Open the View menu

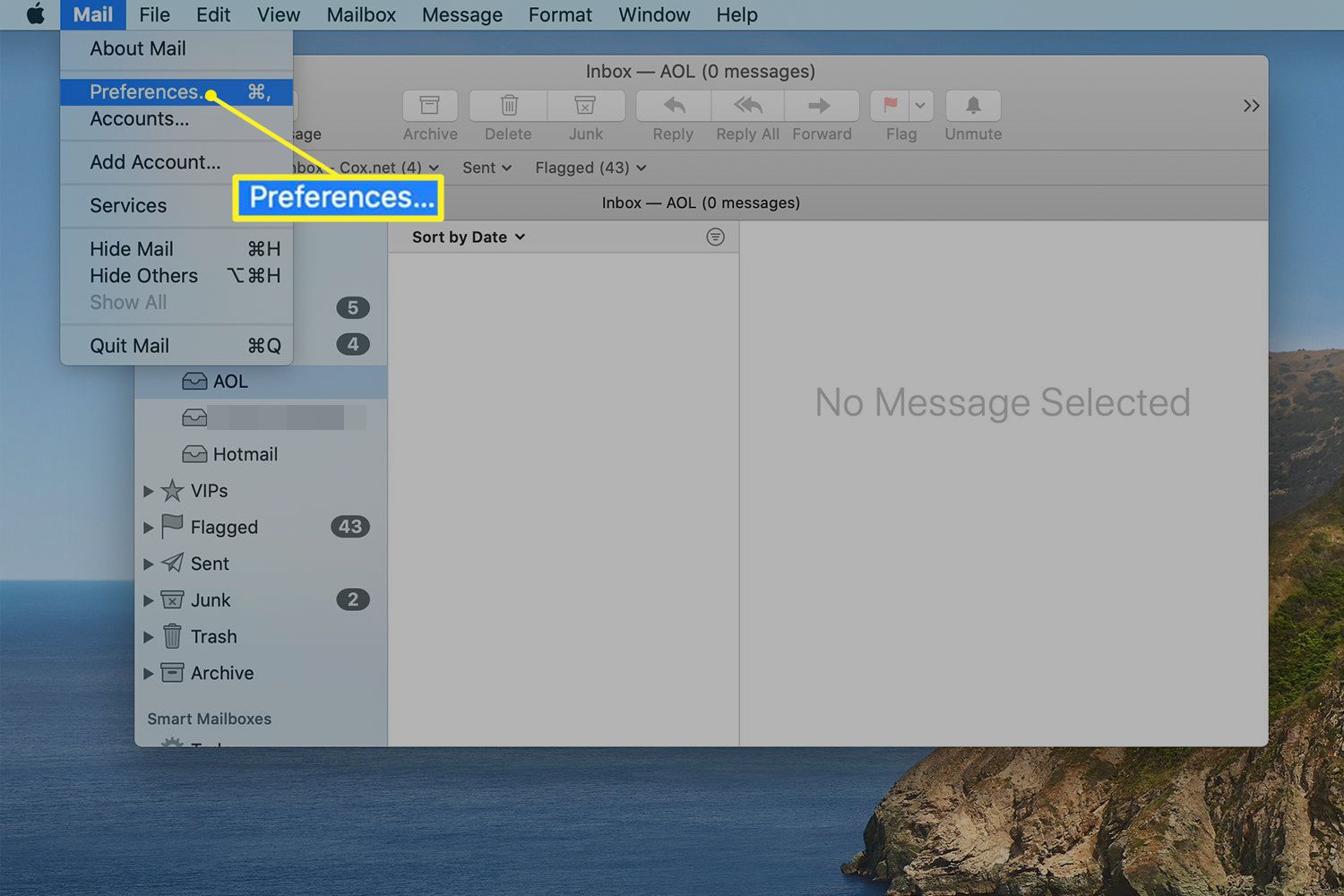[x=279, y=14]
